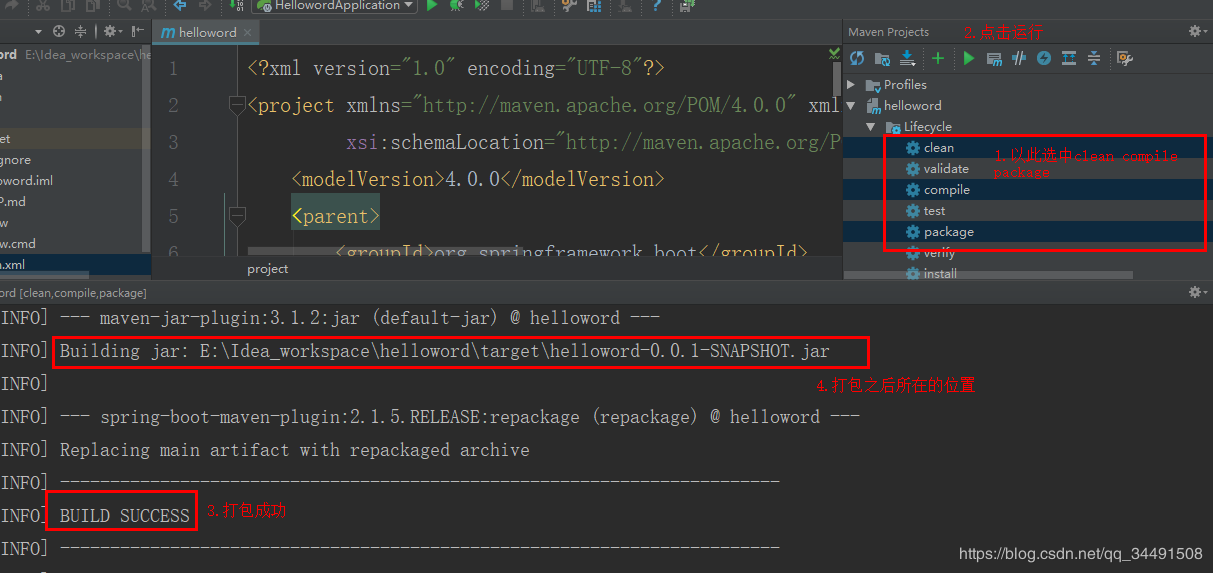Open HellowordApplication run configuration dropdown

coord(335,6)
